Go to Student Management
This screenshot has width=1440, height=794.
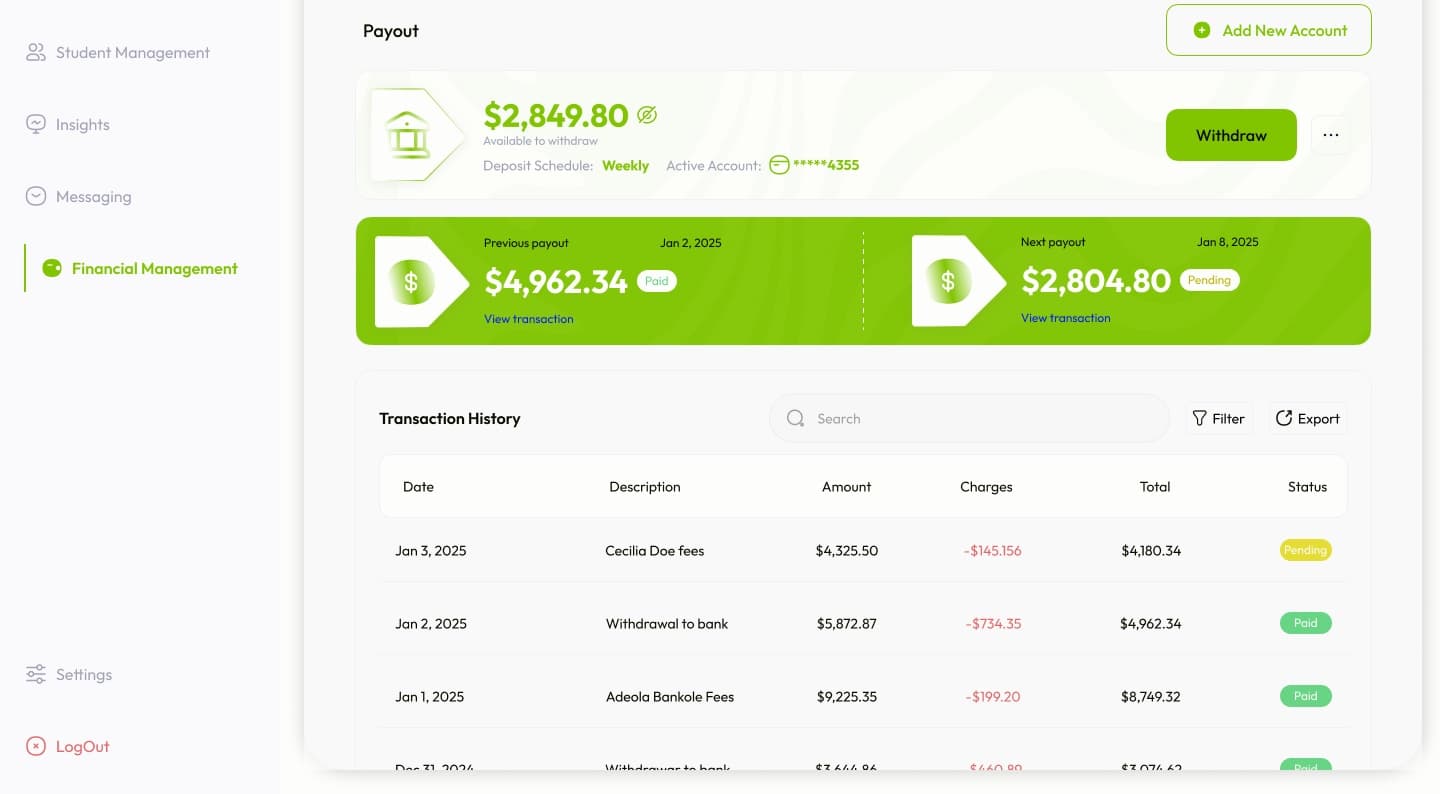(x=118, y=52)
